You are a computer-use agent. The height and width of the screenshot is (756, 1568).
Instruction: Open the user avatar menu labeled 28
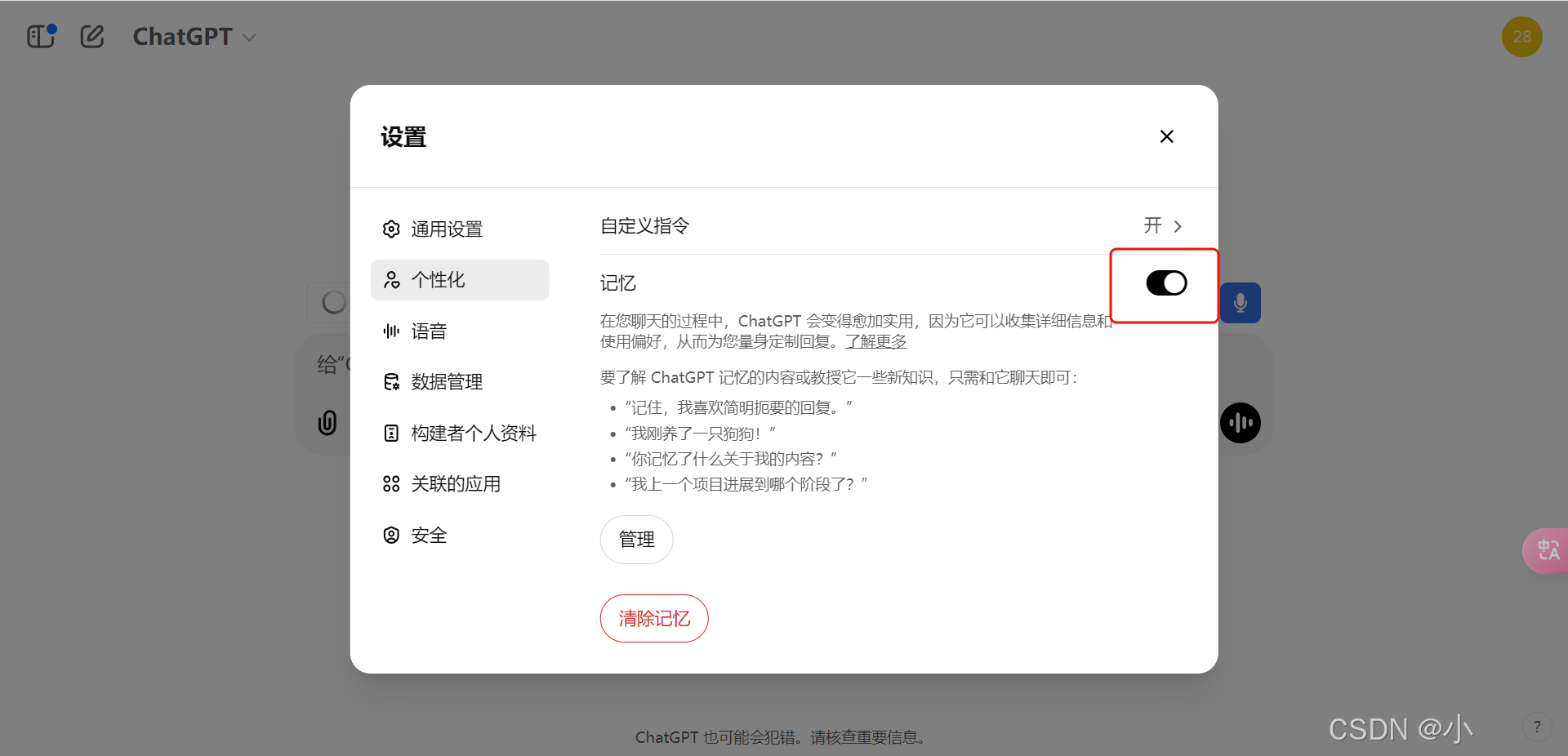tap(1521, 37)
